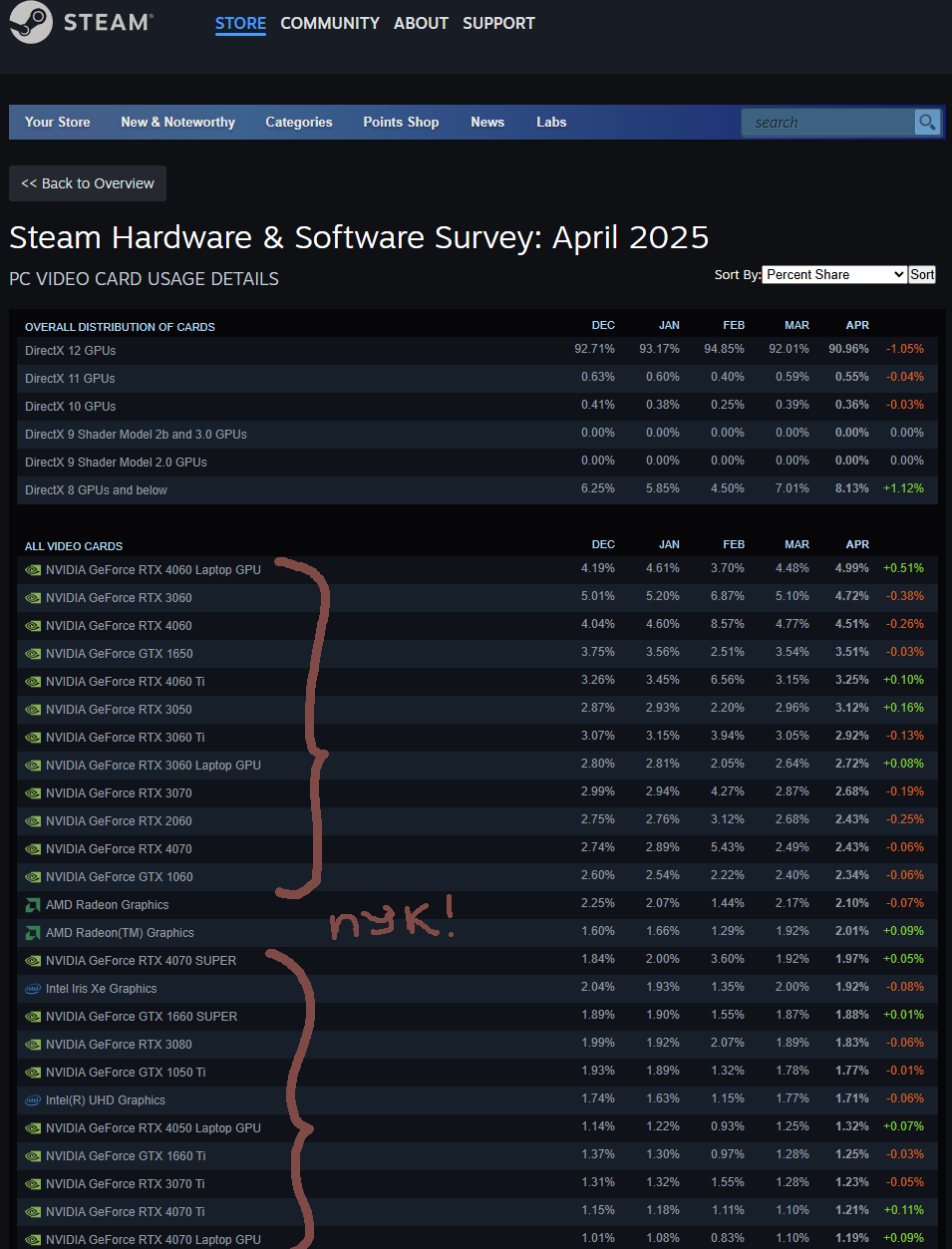Click the NVIDIA icon next to GTX 1060

tap(33, 877)
